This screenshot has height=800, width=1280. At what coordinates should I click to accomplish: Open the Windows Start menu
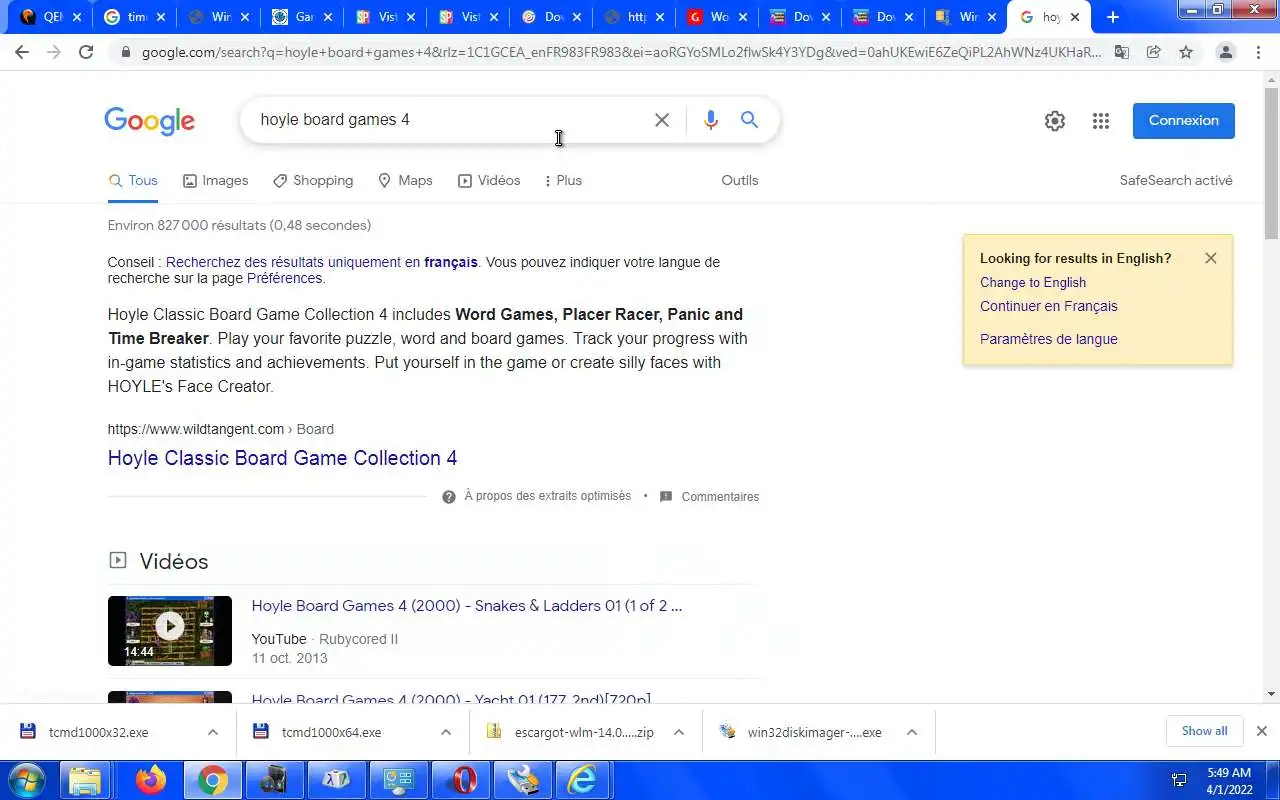27,780
